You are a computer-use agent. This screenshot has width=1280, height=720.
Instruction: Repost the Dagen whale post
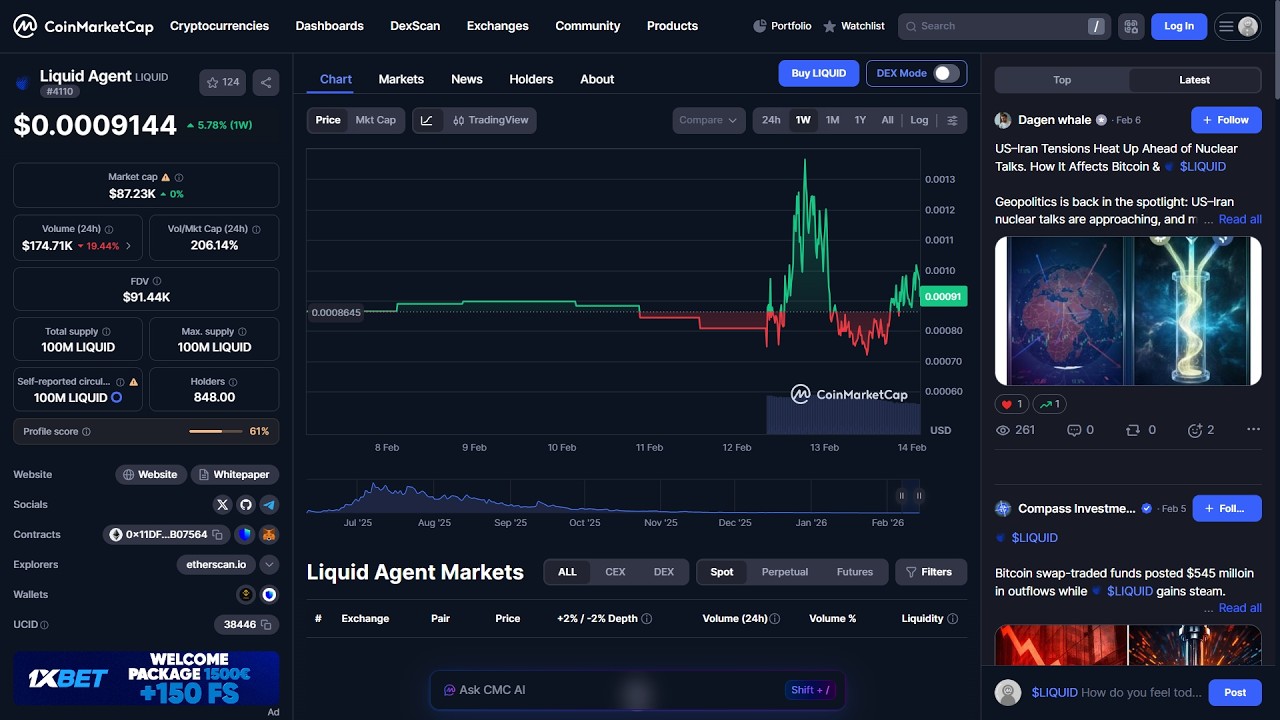(x=1140, y=430)
